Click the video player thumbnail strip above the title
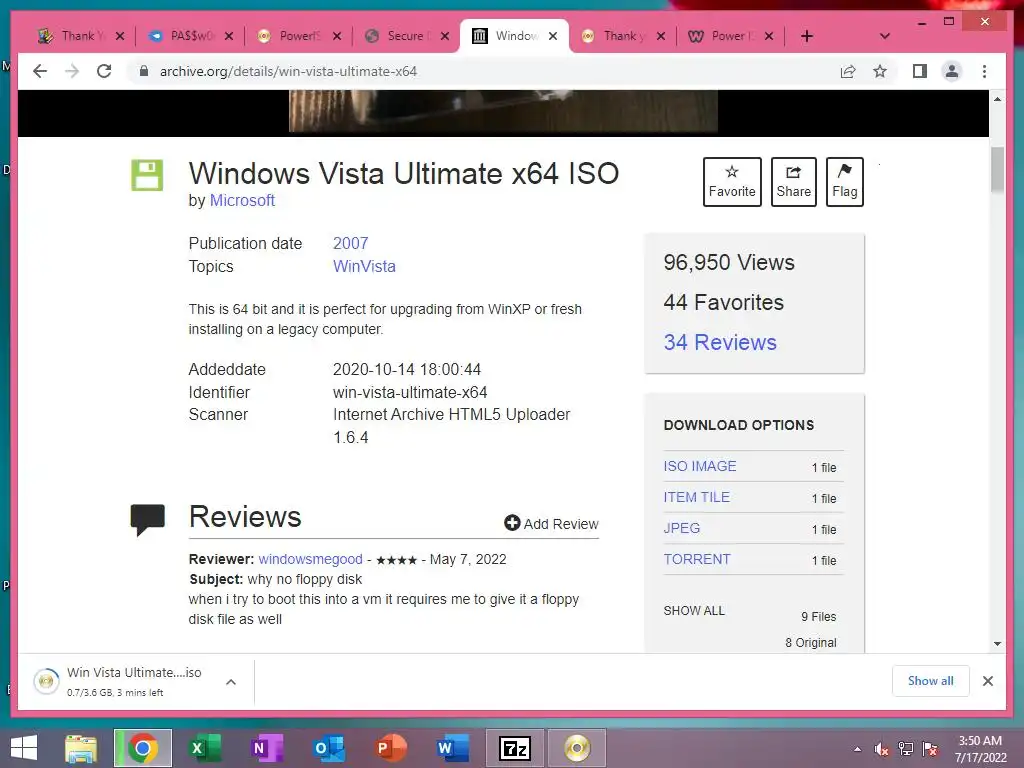 pos(503,112)
